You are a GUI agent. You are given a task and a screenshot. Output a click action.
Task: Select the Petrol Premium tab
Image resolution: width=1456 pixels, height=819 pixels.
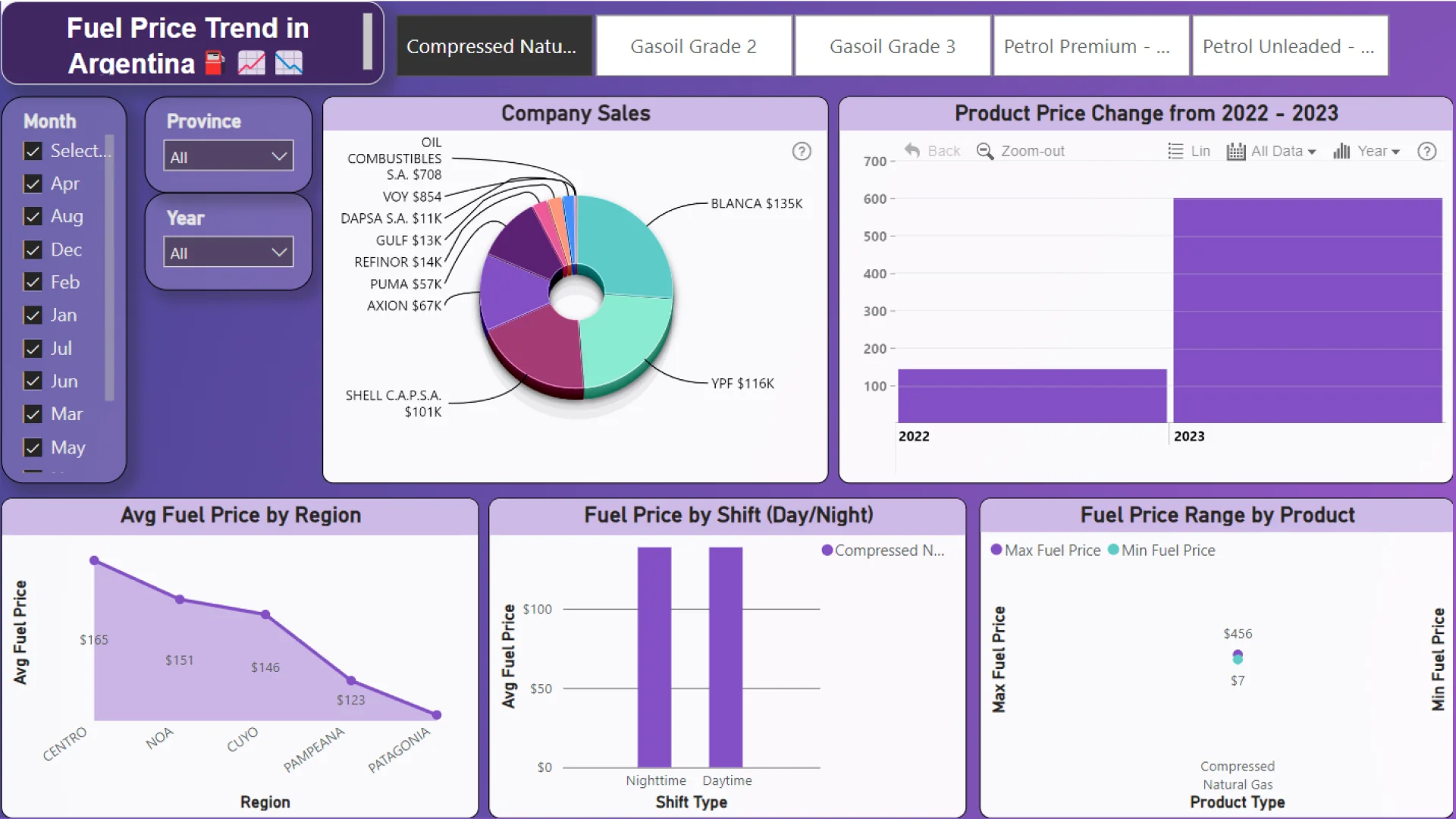[x=1091, y=46]
